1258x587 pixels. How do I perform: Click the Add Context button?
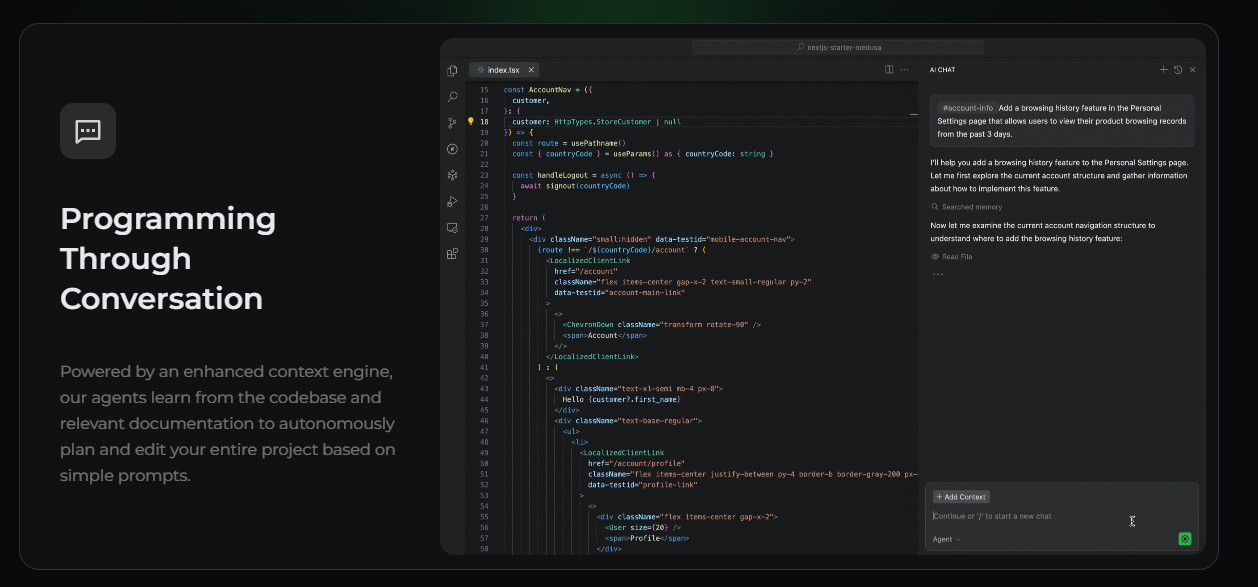[x=961, y=497]
